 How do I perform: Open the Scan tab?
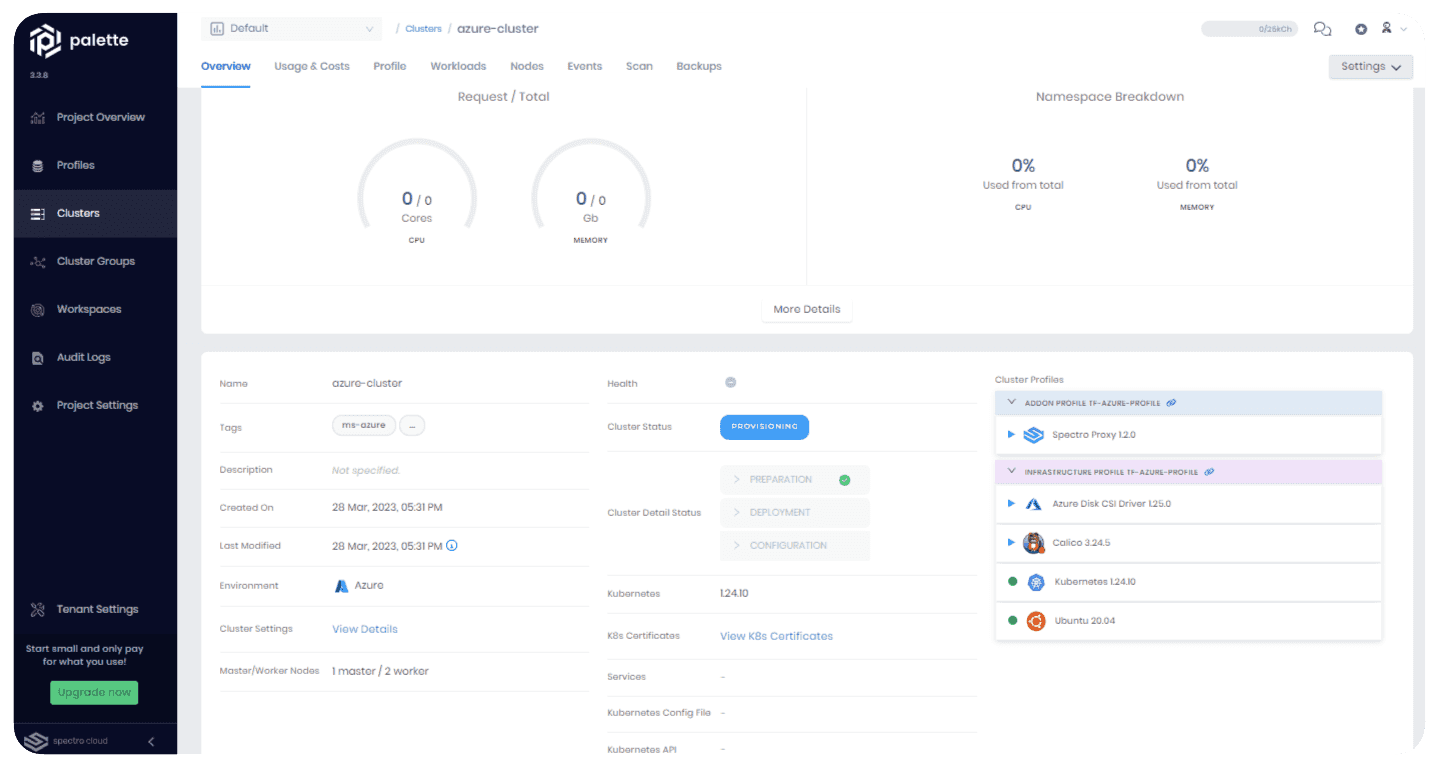[x=639, y=66]
